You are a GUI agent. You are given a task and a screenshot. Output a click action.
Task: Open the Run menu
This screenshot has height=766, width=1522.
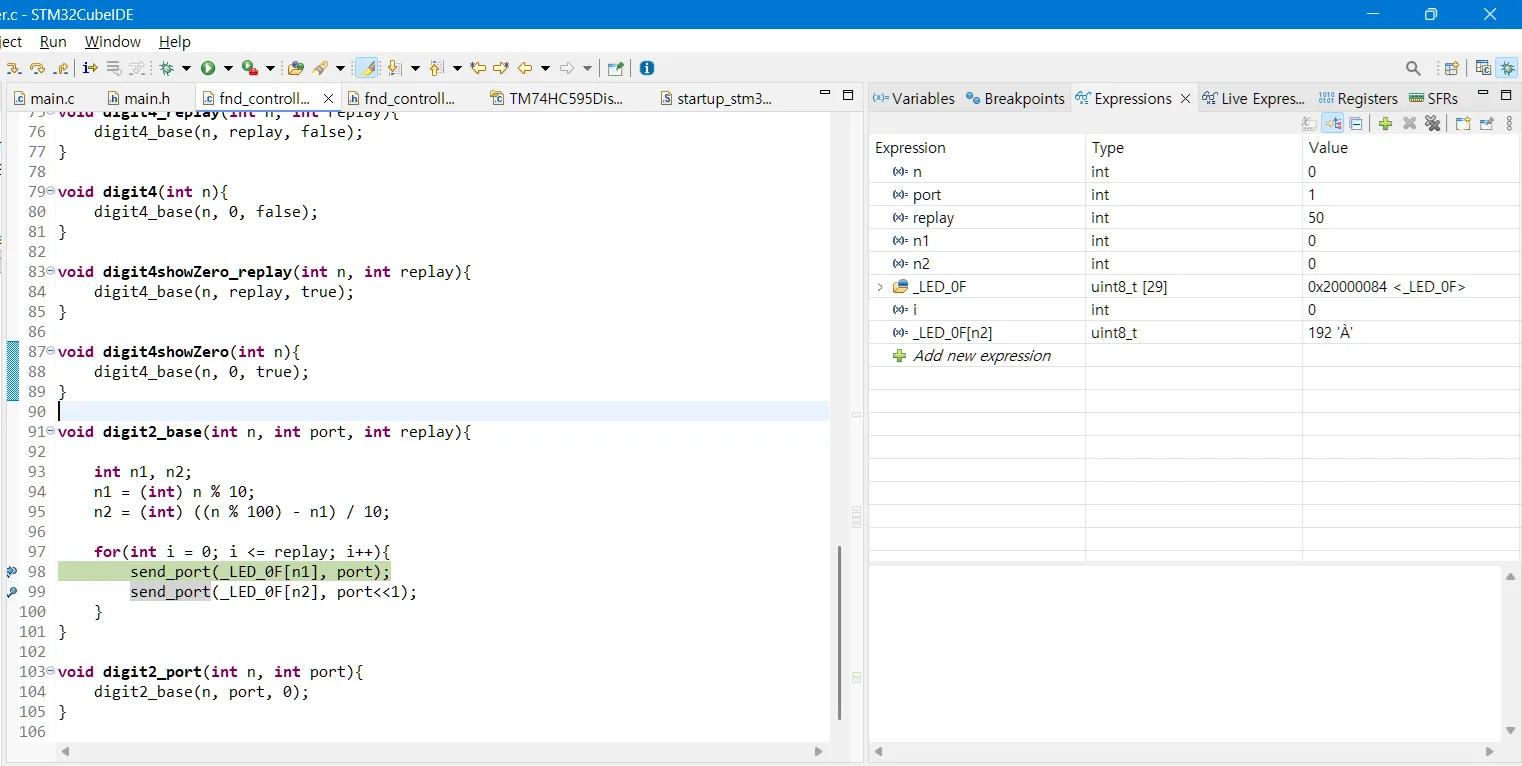pyautogui.click(x=52, y=42)
